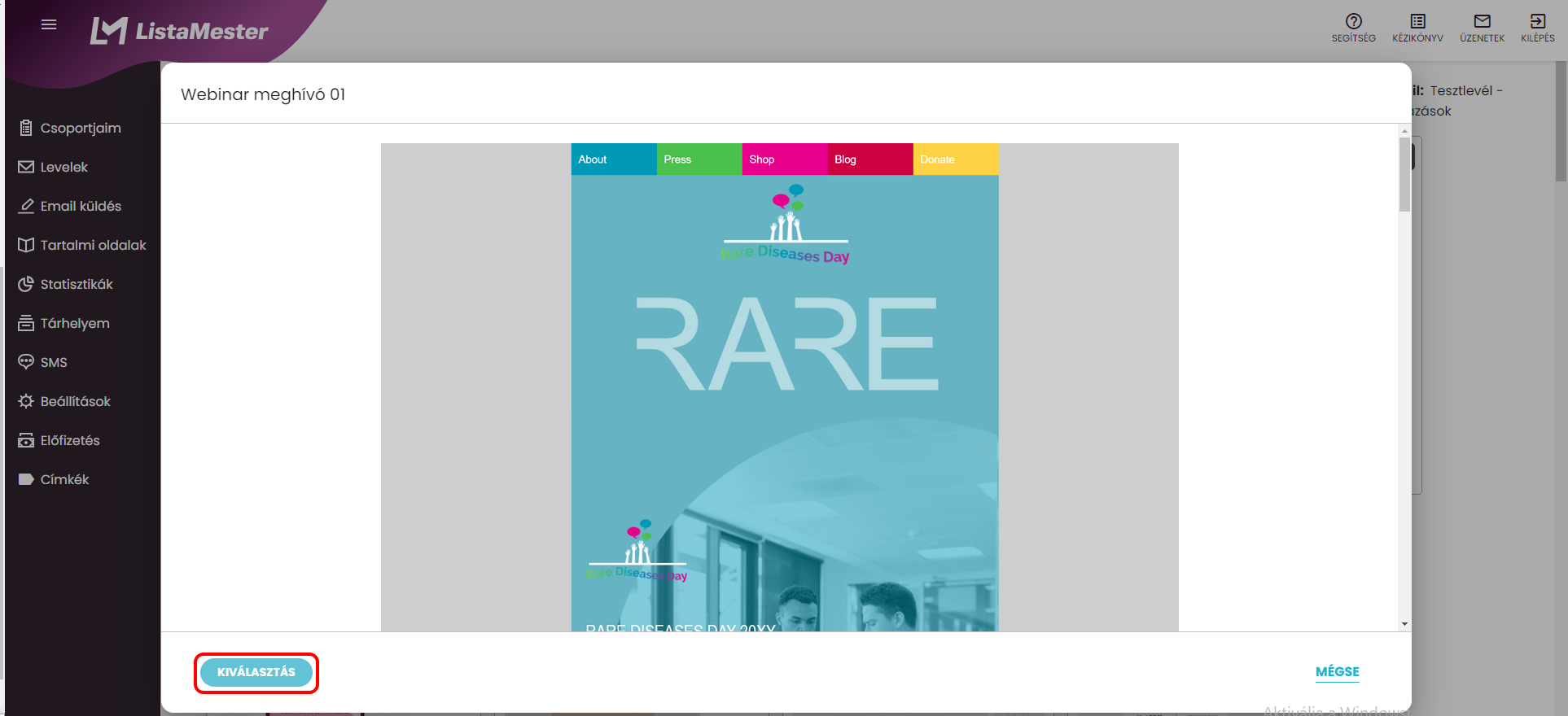Click the SMS sidebar label
This screenshot has width=1568, height=716.
54,362
